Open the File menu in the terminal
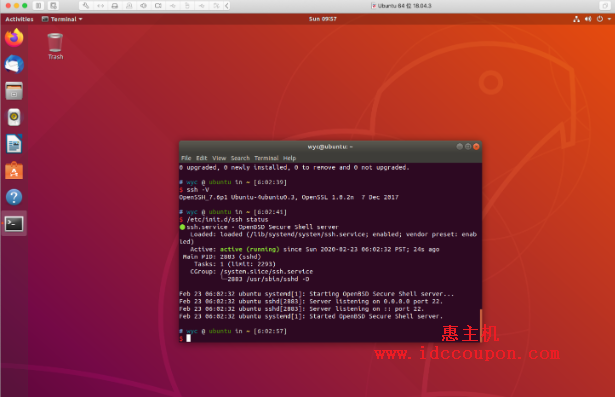The height and width of the screenshot is (397, 615). [186, 158]
